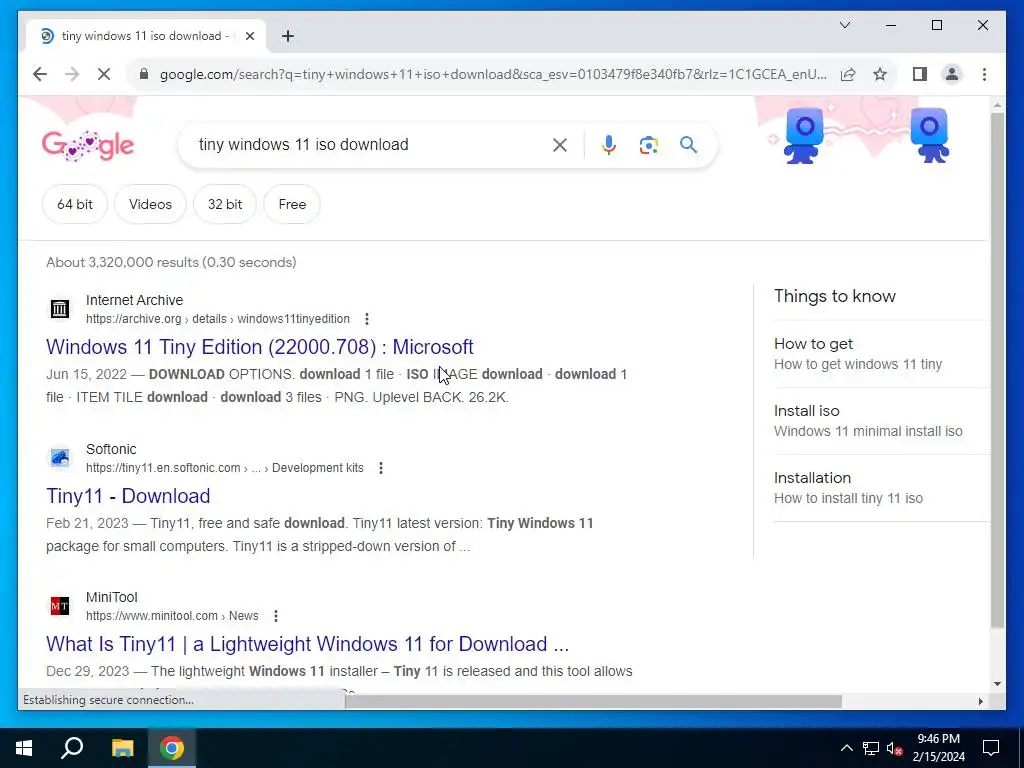
Task: Click the vertical page scrollbar thumb
Action: (997, 371)
